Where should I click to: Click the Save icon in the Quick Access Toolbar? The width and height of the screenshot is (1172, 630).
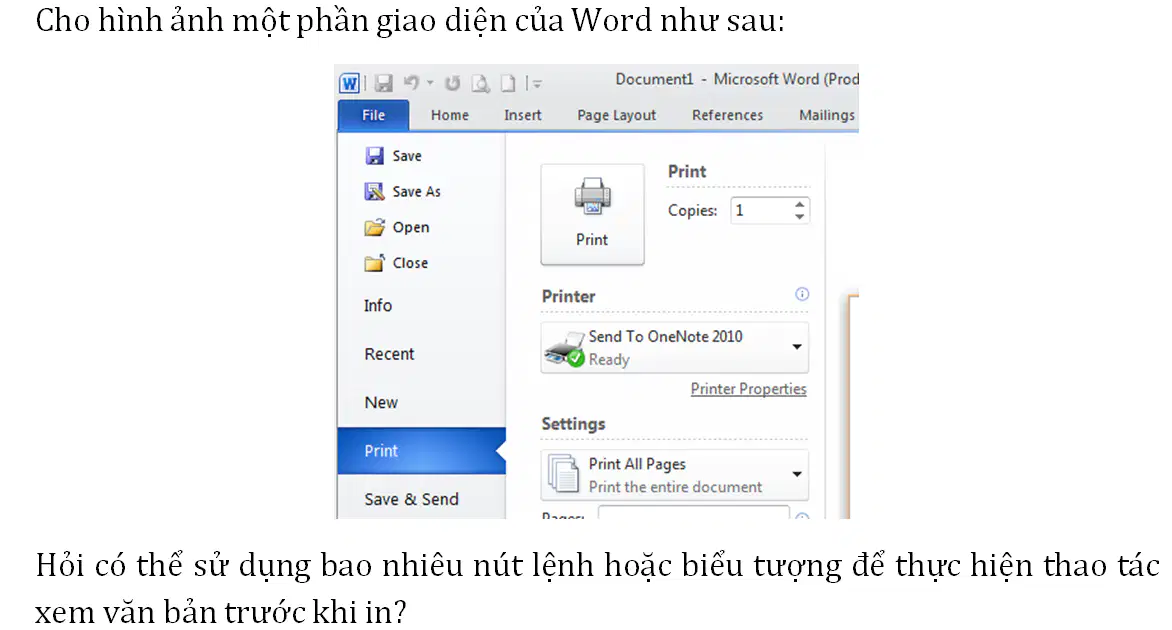click(x=383, y=83)
